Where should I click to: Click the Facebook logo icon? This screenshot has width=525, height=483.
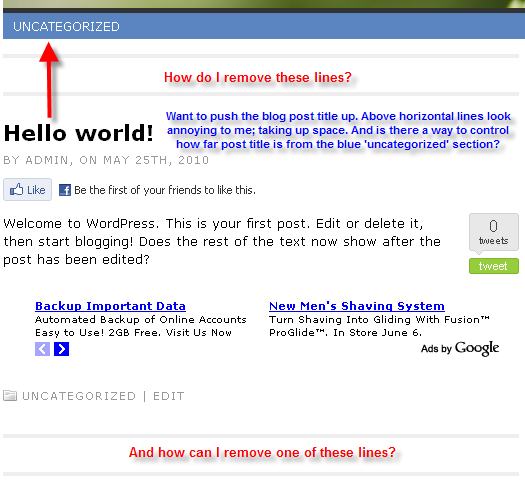65,190
